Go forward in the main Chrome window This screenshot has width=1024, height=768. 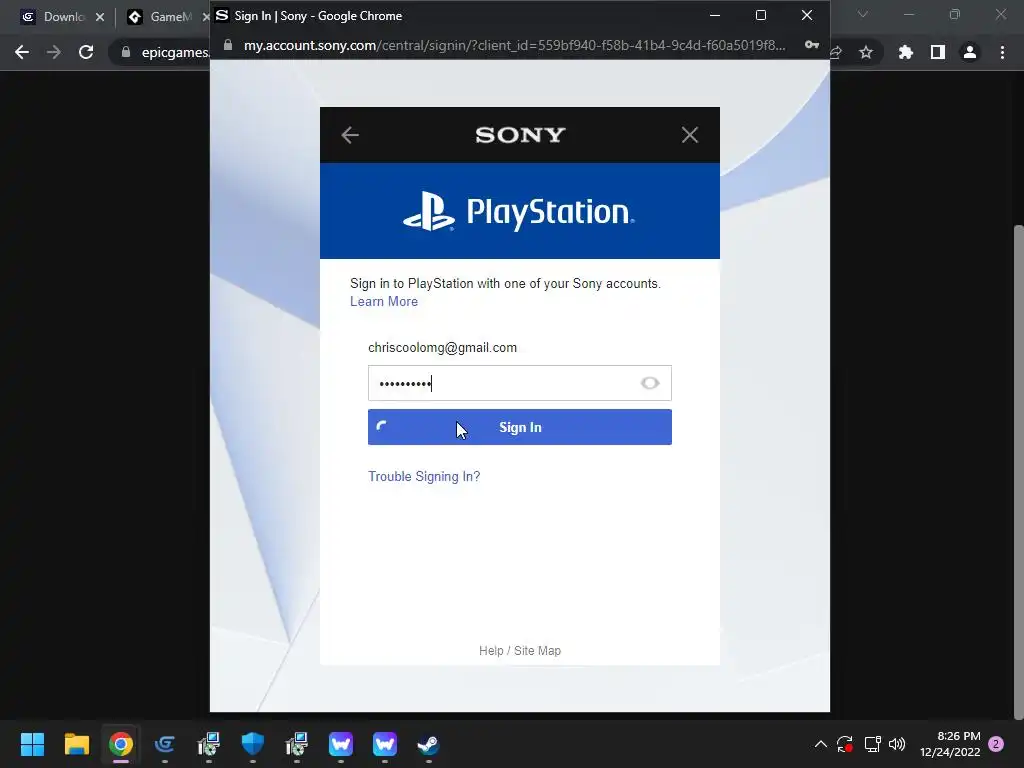coord(54,52)
